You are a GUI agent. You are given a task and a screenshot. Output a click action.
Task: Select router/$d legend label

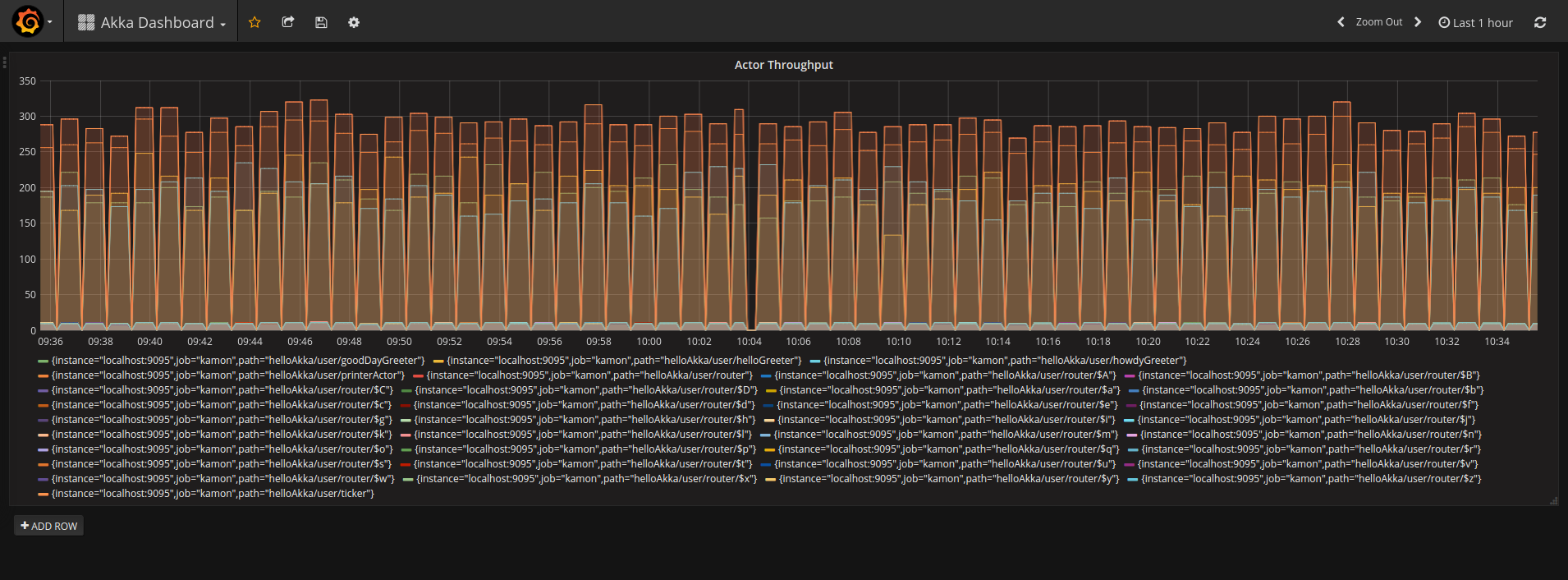(584, 405)
